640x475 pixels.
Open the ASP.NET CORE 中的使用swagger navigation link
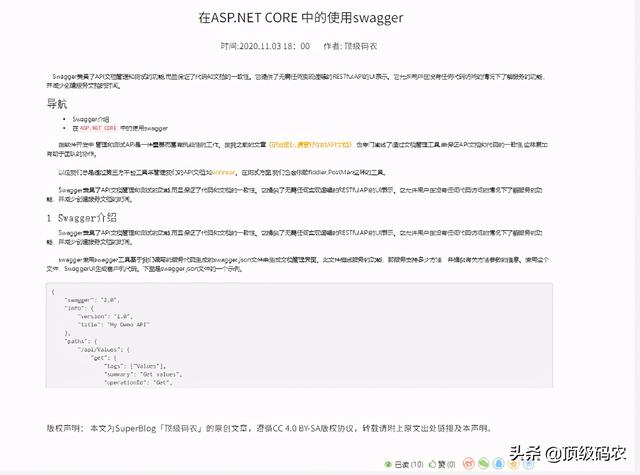click(x=120, y=128)
